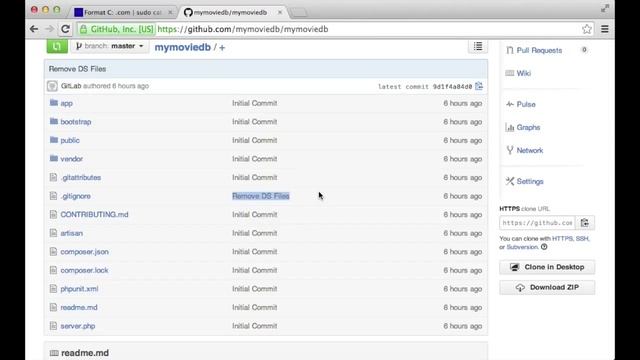Click the browser address bar URL
The image size is (640, 360).
coord(242,29)
